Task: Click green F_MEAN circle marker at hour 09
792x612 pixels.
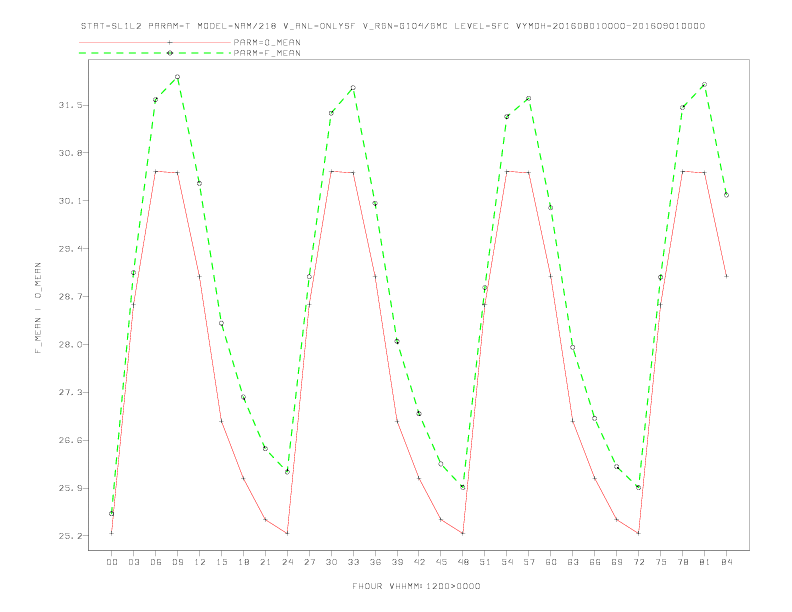Action: (x=177, y=77)
